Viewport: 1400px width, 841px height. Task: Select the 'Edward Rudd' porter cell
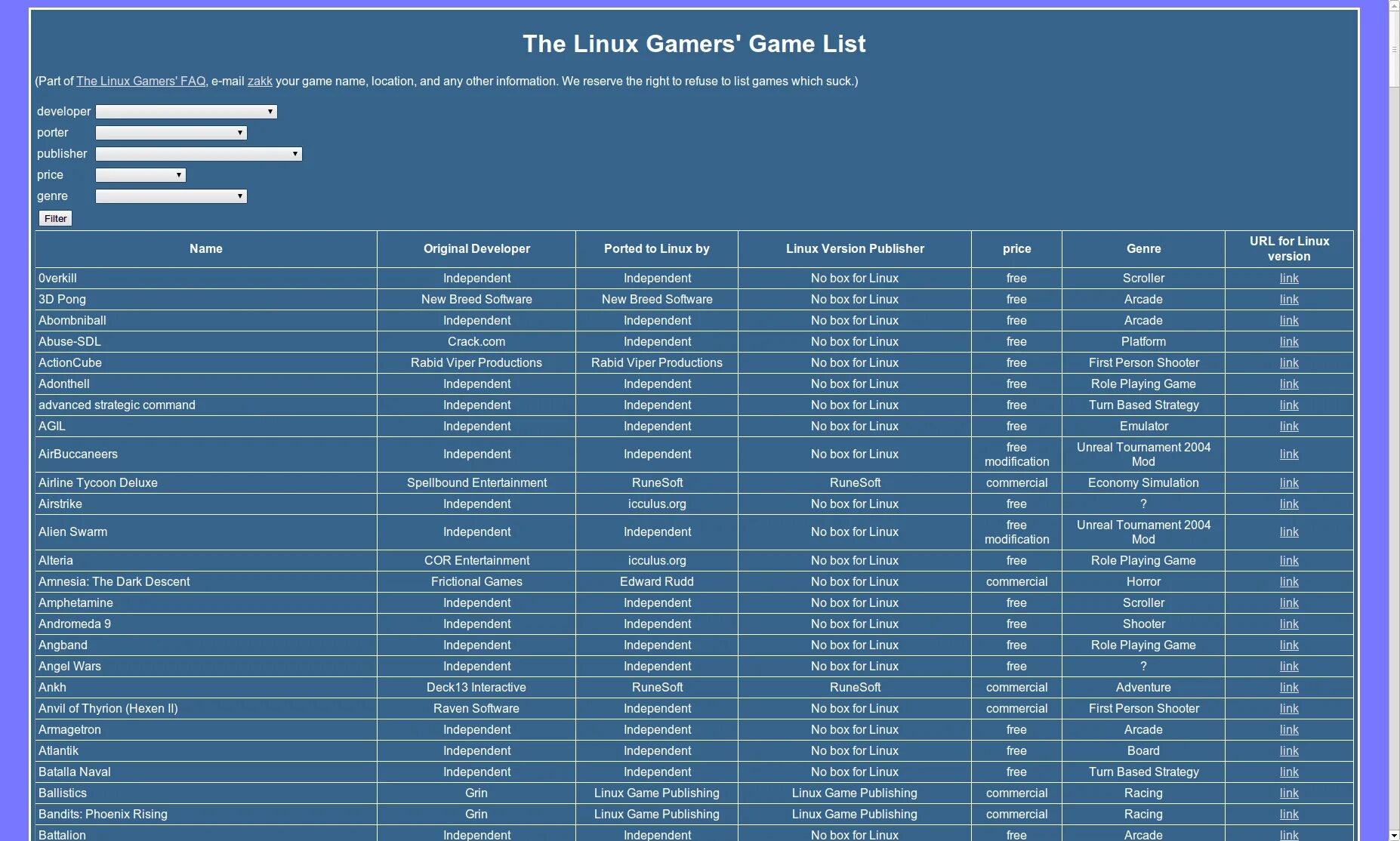pos(657,582)
